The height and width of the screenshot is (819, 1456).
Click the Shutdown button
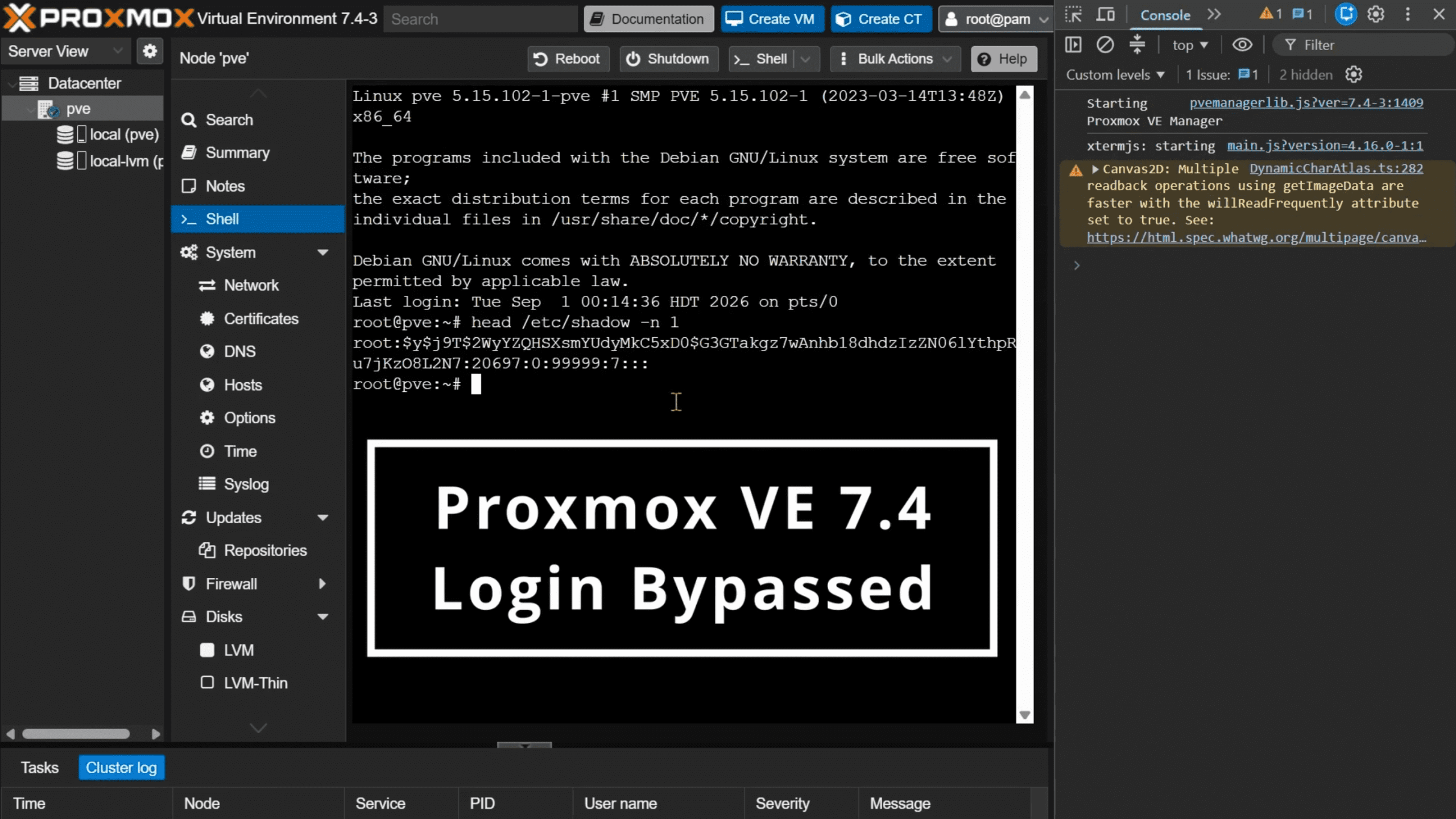669,59
